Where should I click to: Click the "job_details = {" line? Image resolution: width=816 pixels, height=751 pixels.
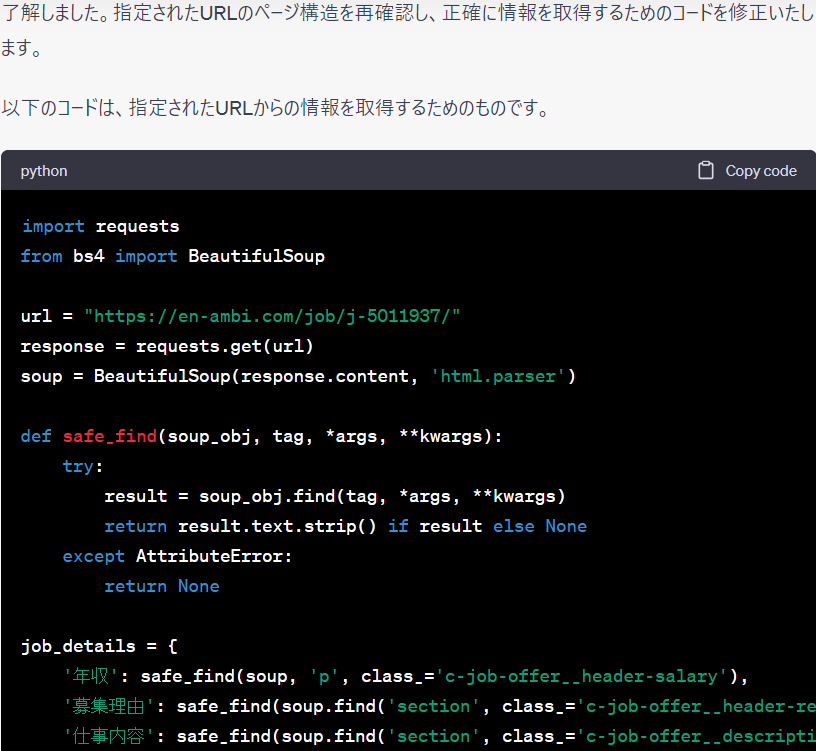pyautogui.click(x=99, y=646)
